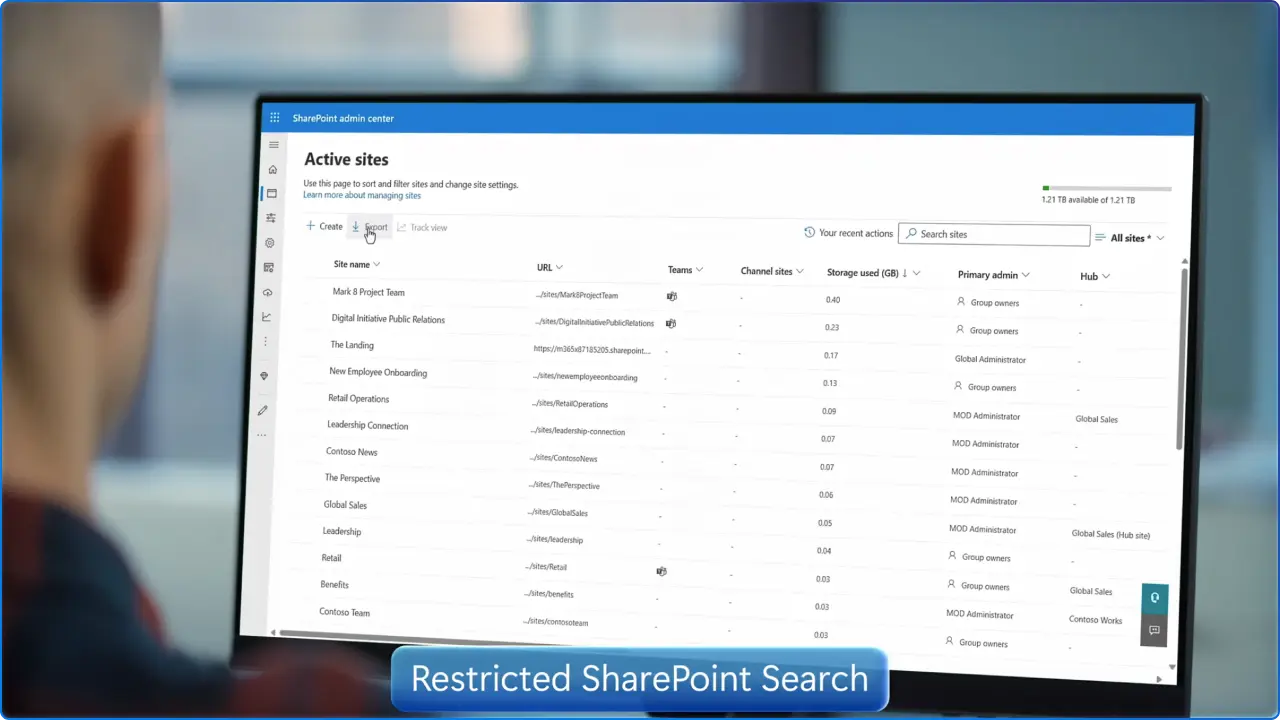The image size is (1280, 720).
Task: Open the app launcher waffle icon
Action: (275, 118)
